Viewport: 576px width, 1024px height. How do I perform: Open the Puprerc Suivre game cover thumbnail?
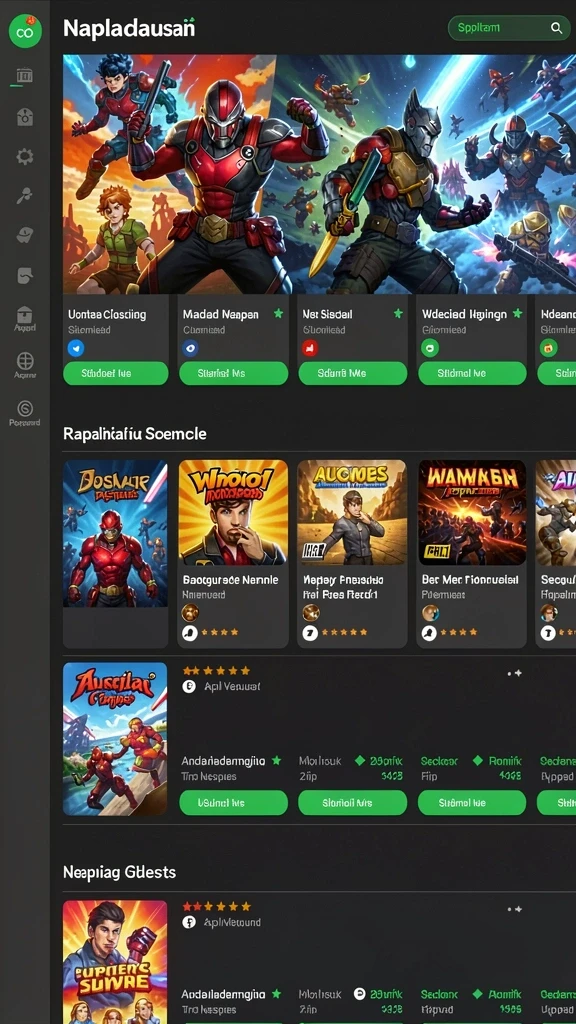point(115,962)
